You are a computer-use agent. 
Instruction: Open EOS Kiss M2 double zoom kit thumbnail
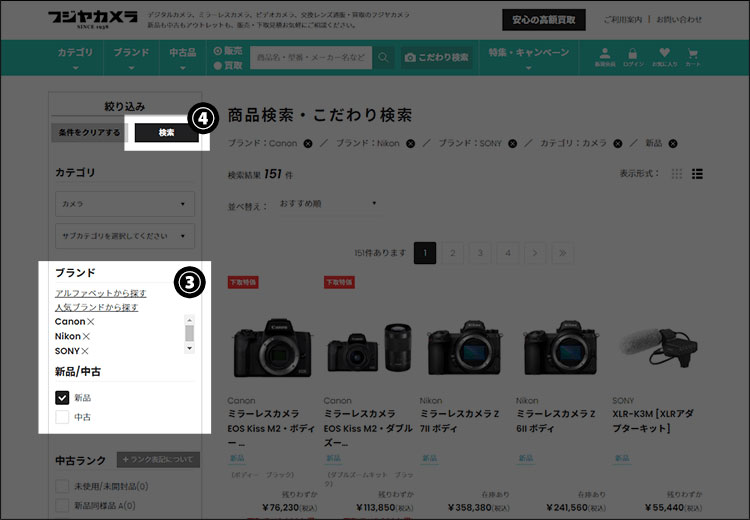coord(369,348)
